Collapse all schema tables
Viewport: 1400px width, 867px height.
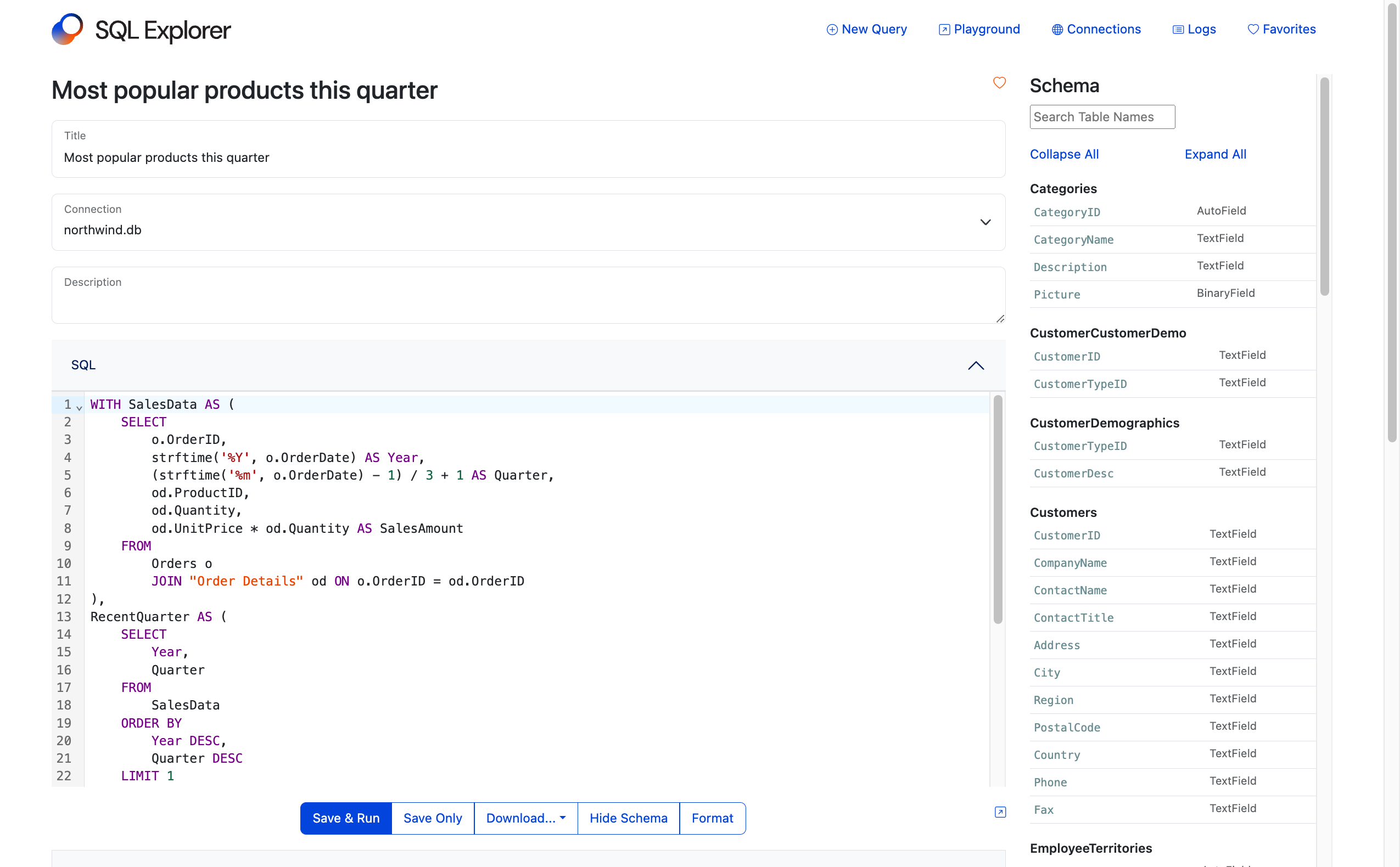[1064, 154]
